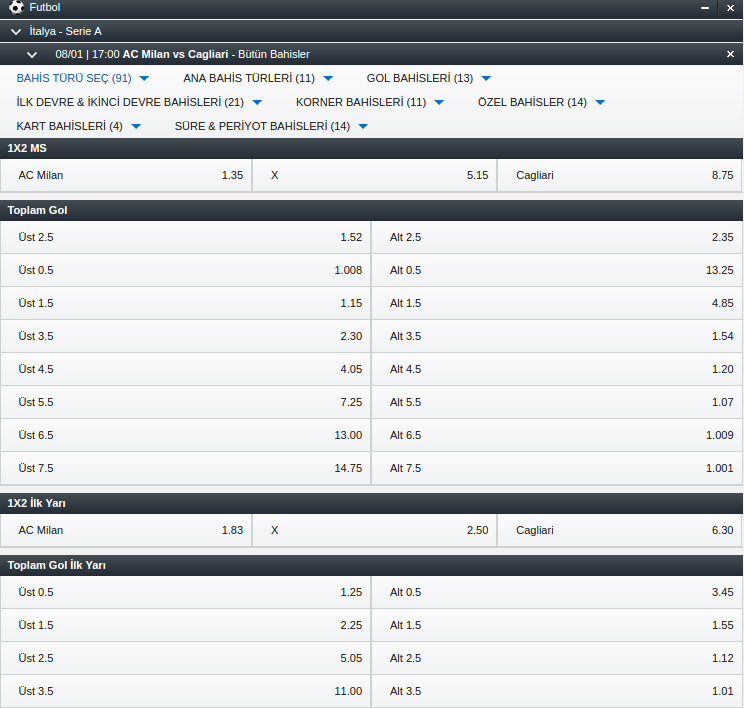The height and width of the screenshot is (708, 744).
Task: Pick first-half Üst 0.5 at 1.25
Action: tap(186, 592)
